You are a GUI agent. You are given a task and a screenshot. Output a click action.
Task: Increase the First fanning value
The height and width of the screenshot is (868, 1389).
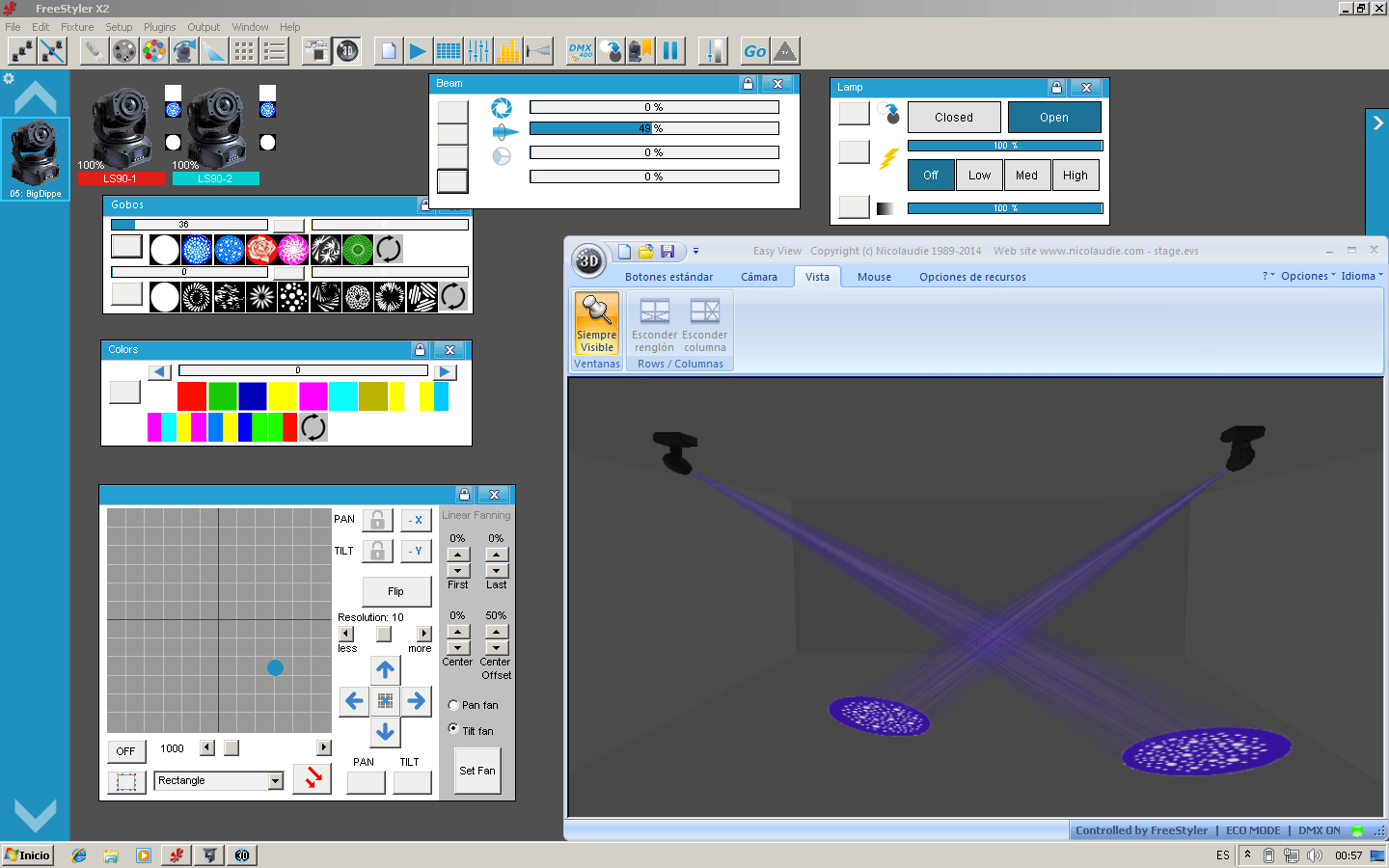coord(458,555)
